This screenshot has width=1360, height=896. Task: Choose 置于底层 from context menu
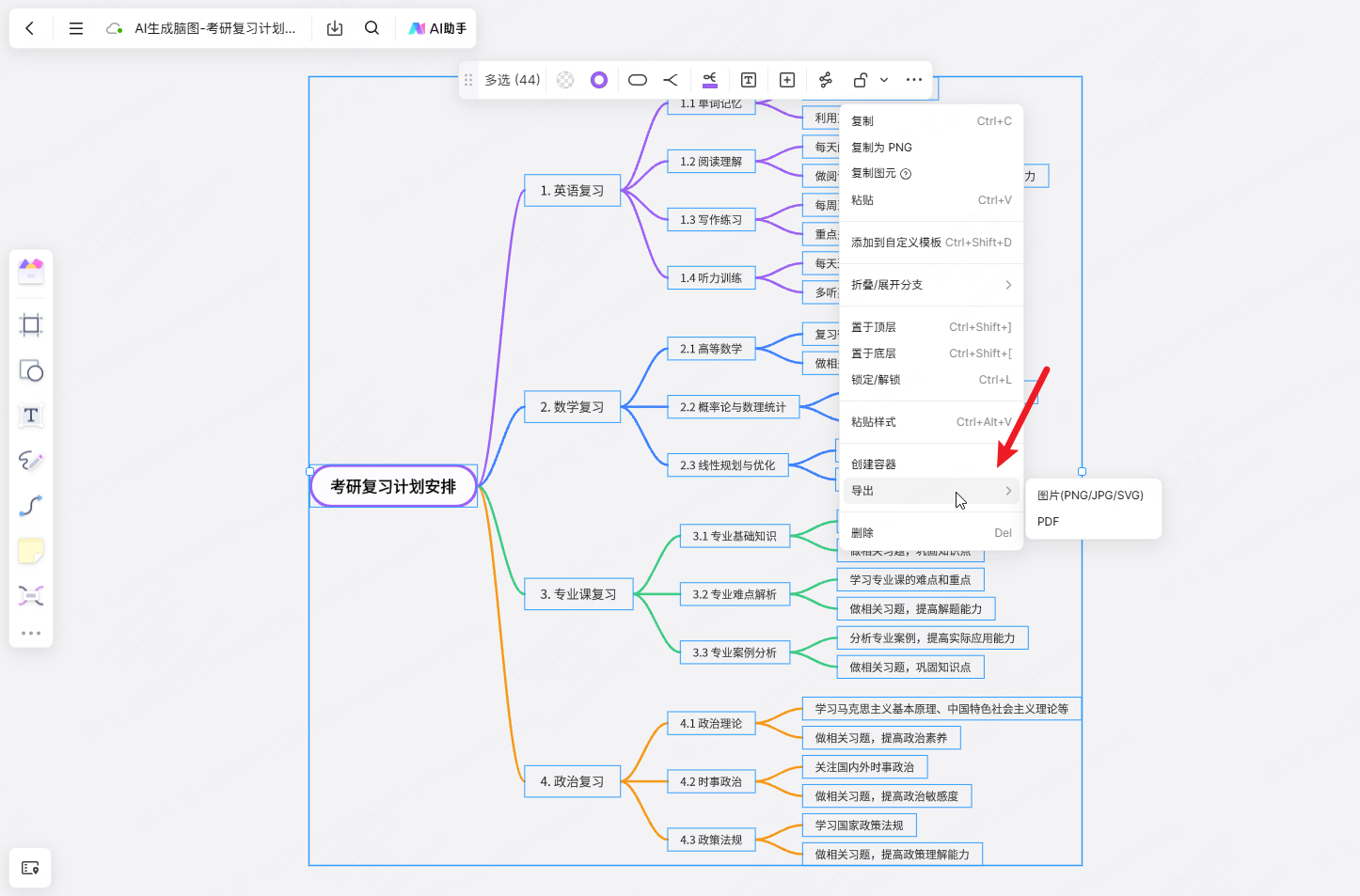coord(931,354)
